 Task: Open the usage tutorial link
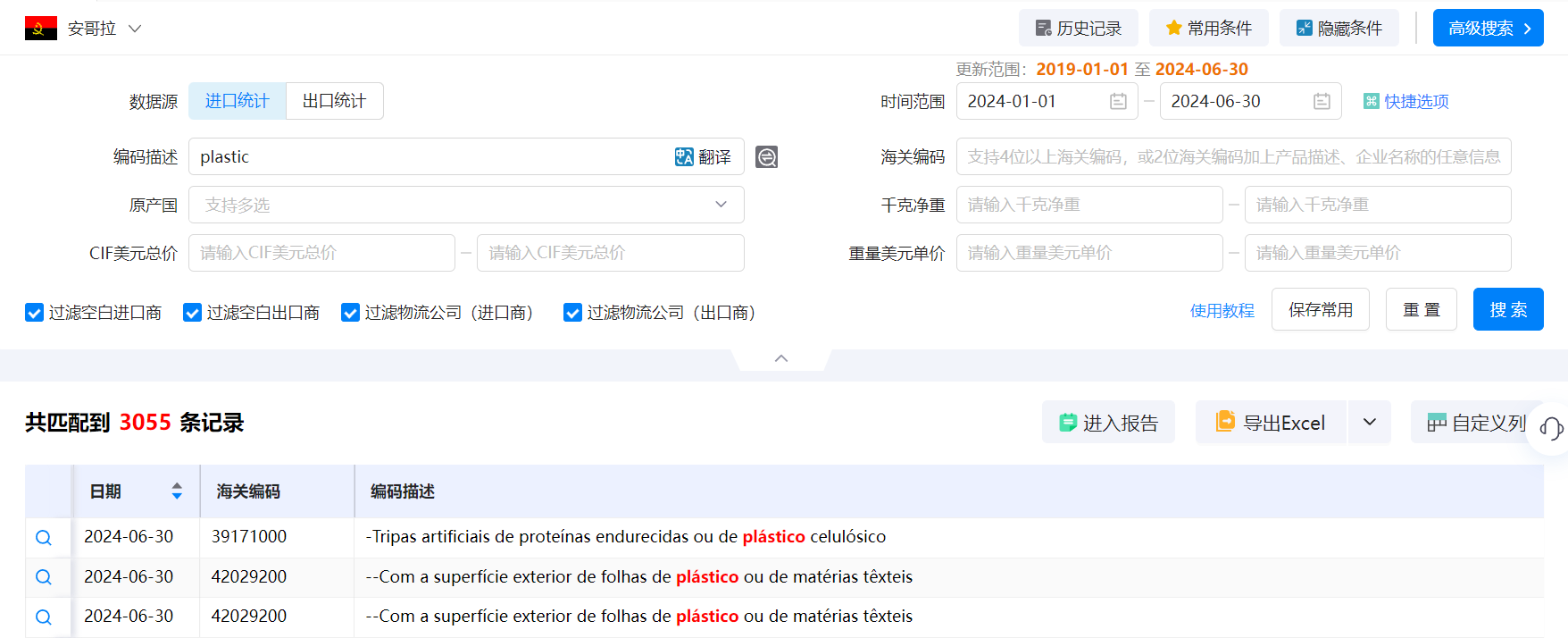[1222, 311]
